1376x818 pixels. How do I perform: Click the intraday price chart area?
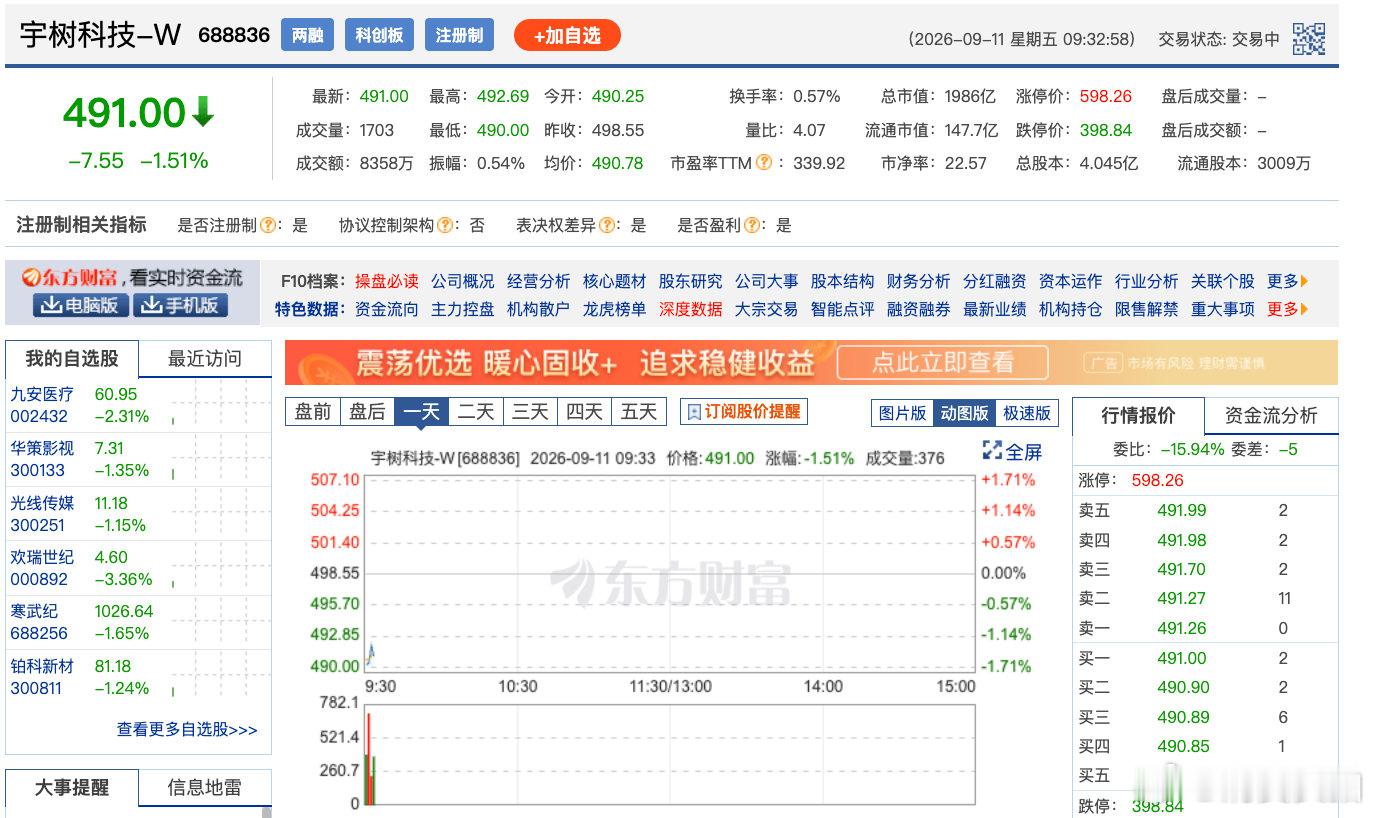pyautogui.click(x=669, y=572)
